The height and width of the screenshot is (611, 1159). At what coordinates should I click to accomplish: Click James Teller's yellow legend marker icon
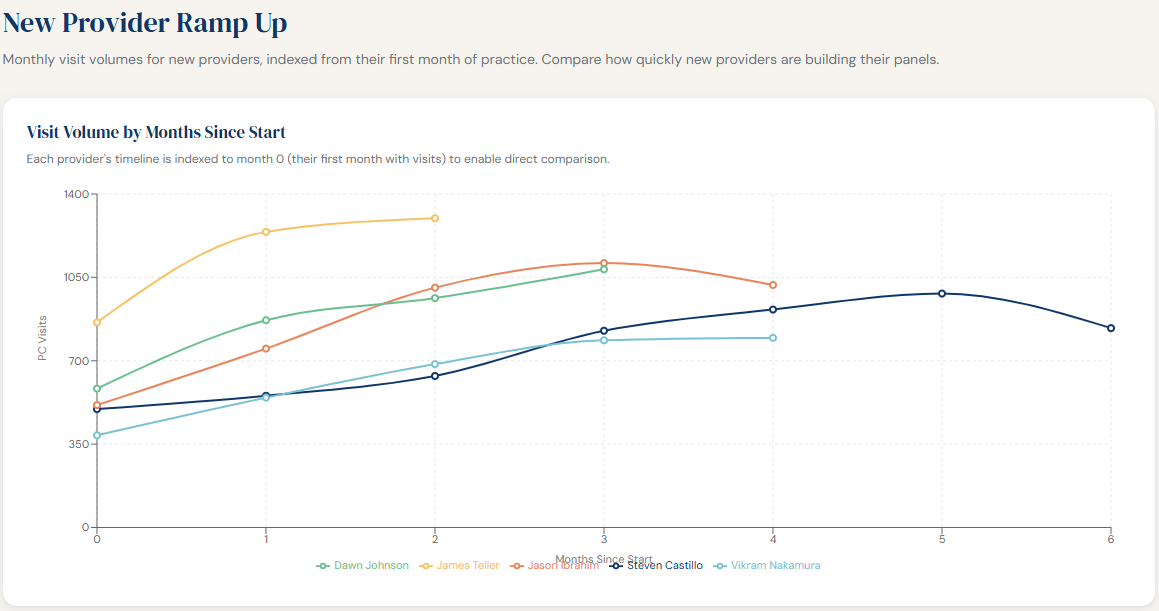424,565
